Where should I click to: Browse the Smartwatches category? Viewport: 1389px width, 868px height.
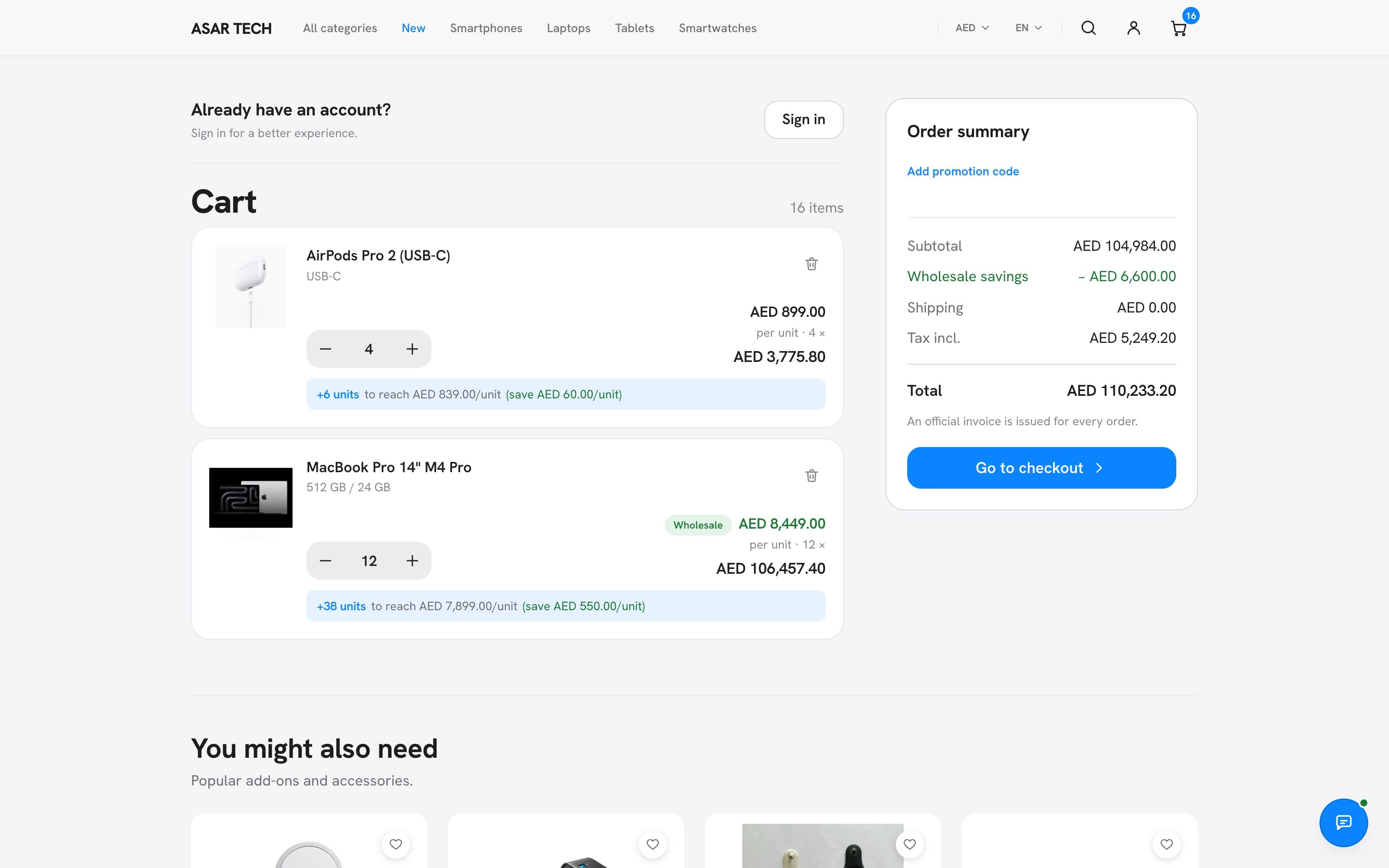click(718, 28)
